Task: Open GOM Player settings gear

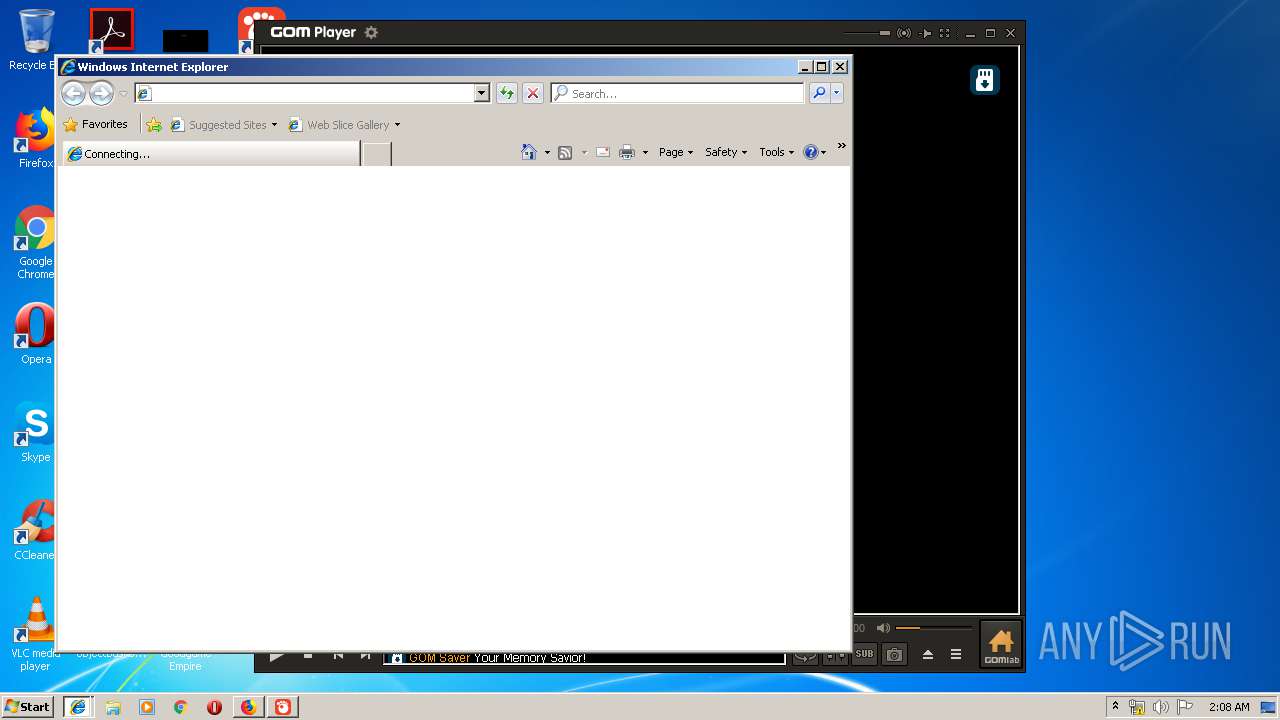Action: point(371,32)
